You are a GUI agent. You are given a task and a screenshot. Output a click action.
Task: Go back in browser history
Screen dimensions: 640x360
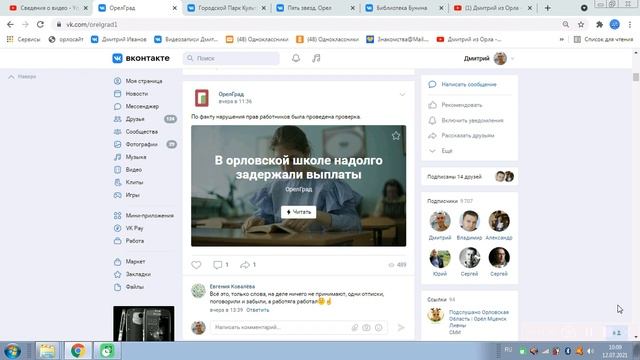[10, 24]
